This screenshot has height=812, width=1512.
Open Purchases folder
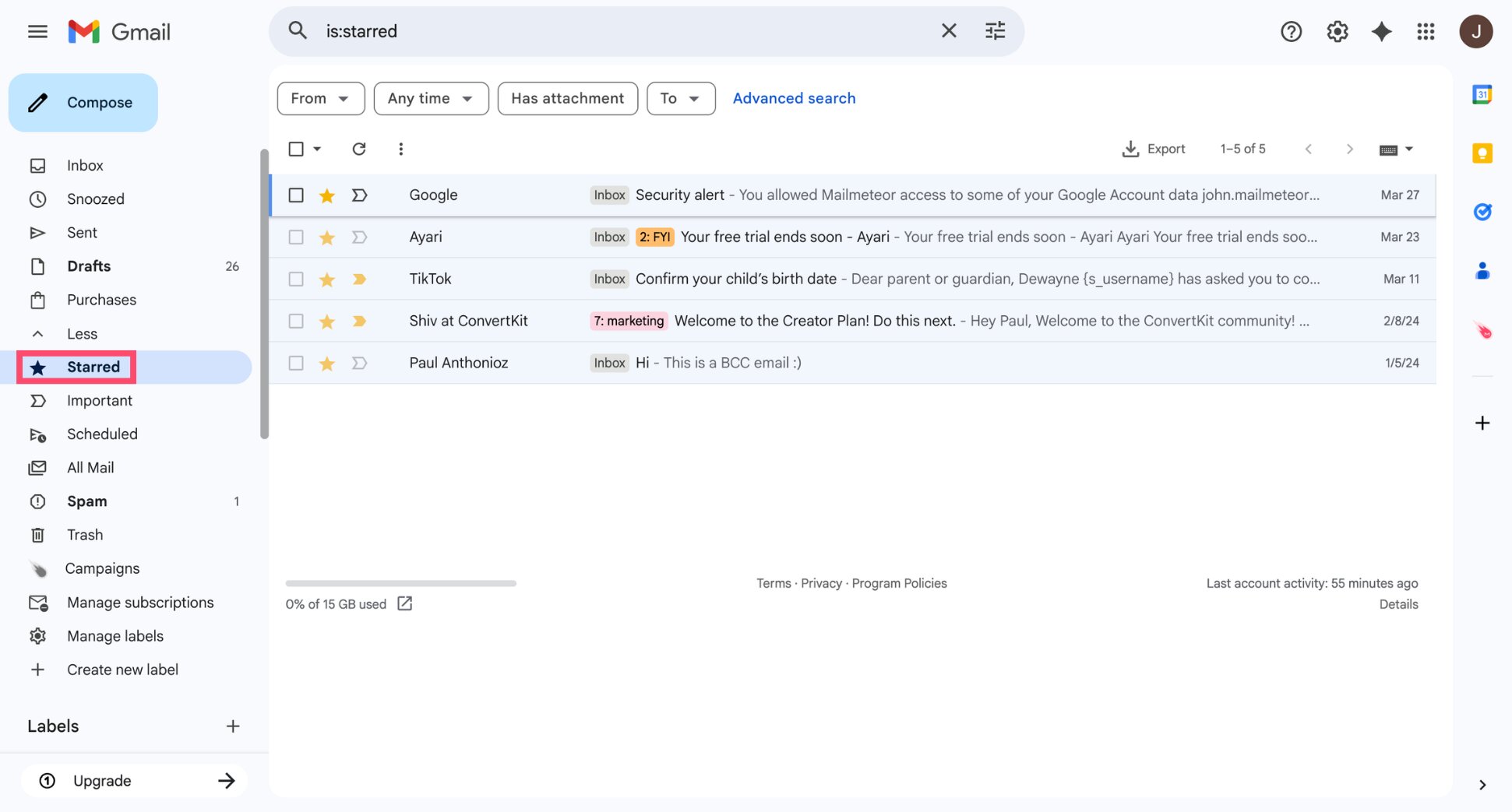[101, 301]
